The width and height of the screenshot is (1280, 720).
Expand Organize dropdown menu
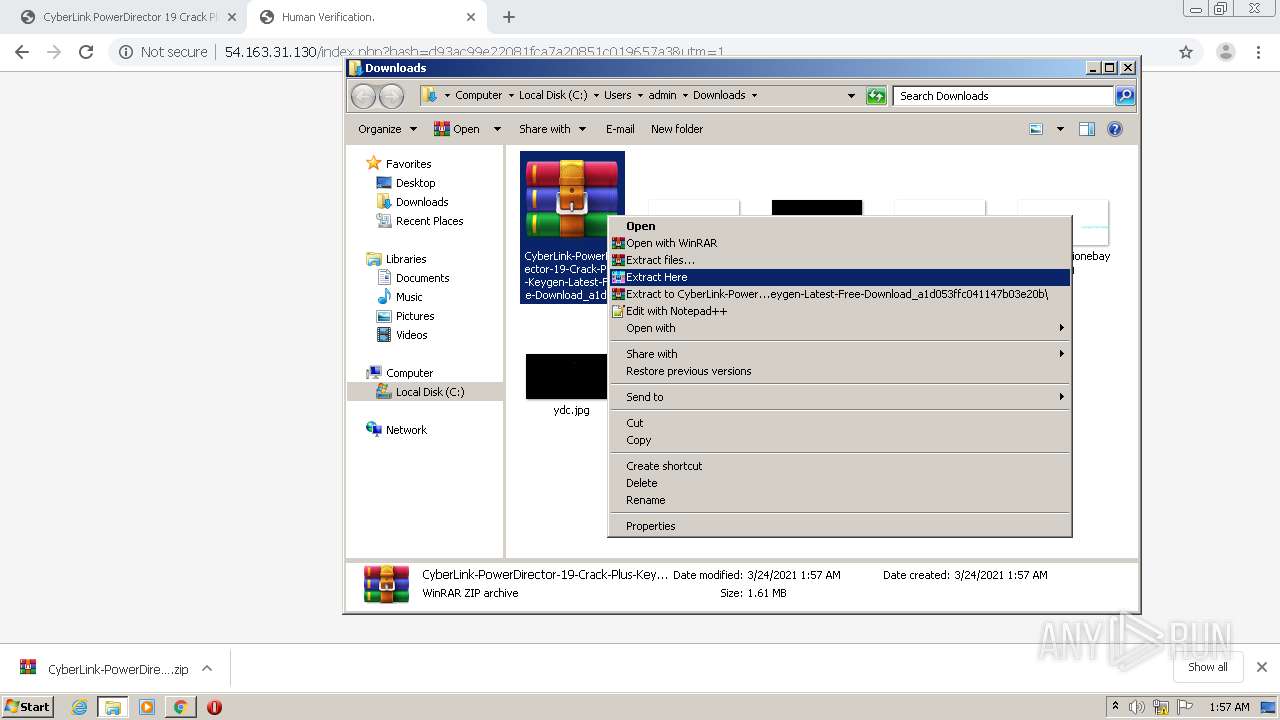point(387,129)
